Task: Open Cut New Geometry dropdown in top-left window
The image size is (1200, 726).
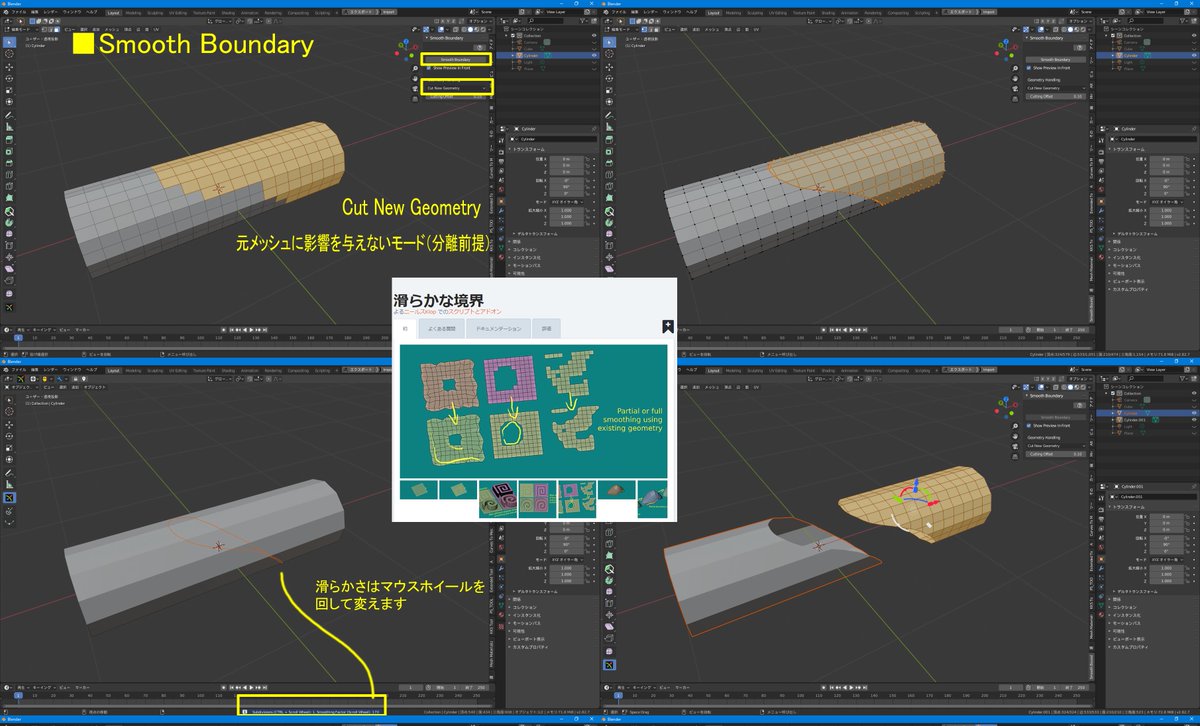Action: 456,88
